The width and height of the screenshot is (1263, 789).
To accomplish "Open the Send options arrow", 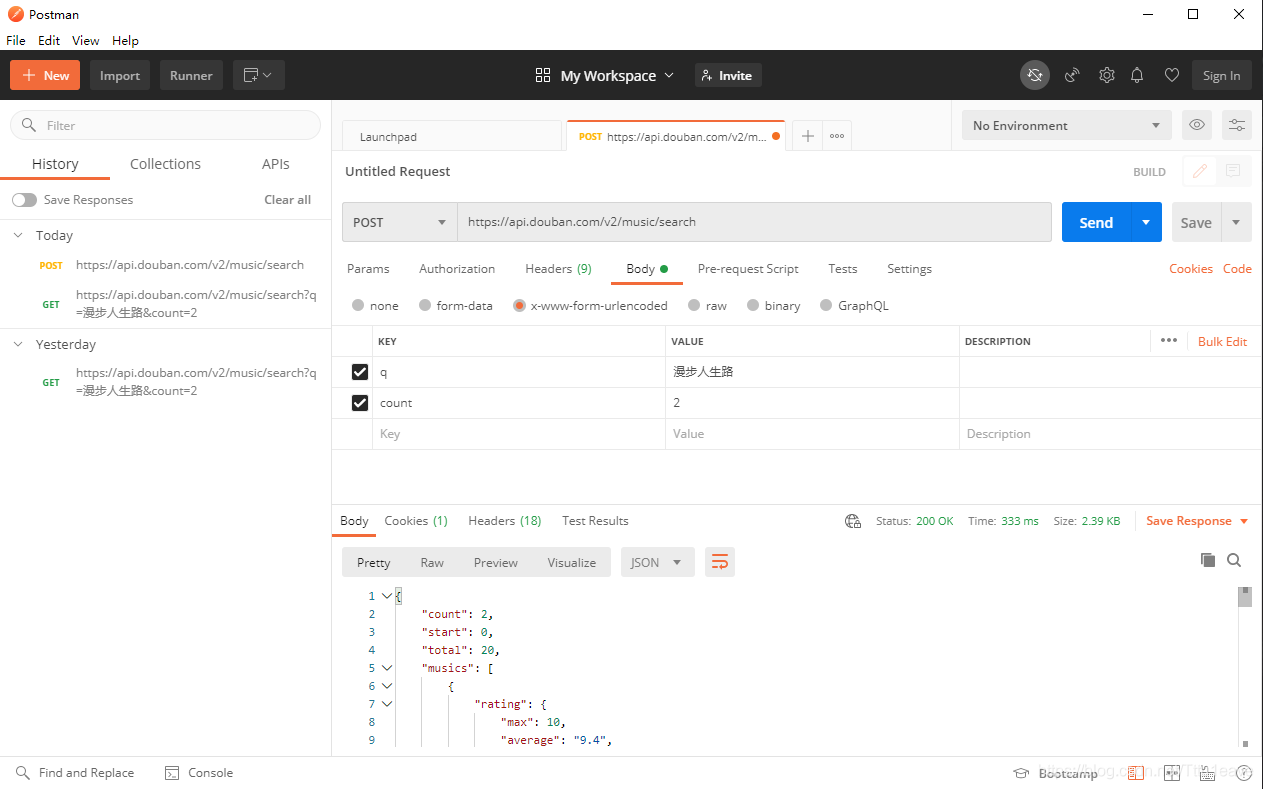I will coord(1146,222).
